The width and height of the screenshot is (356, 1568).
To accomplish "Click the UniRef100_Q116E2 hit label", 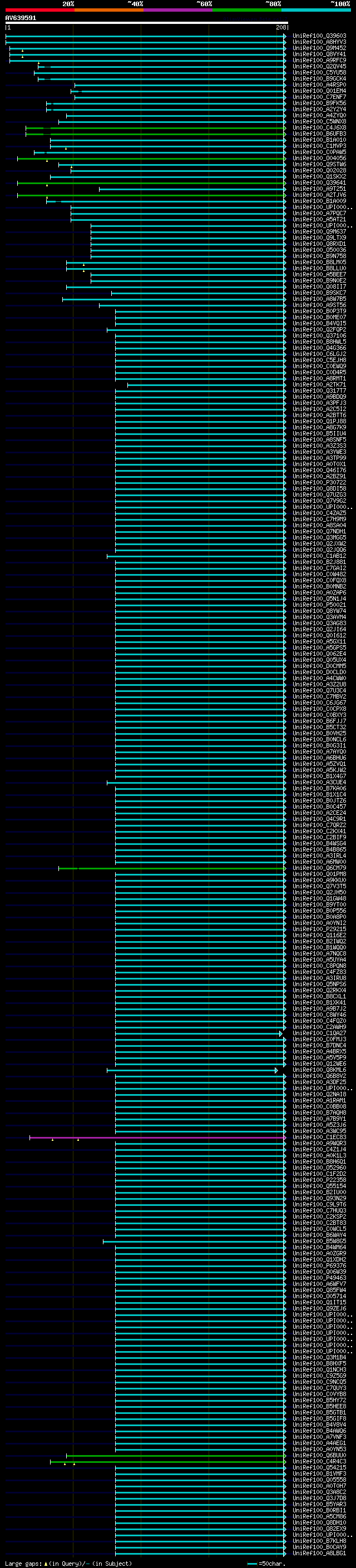I will click(319, 935).
